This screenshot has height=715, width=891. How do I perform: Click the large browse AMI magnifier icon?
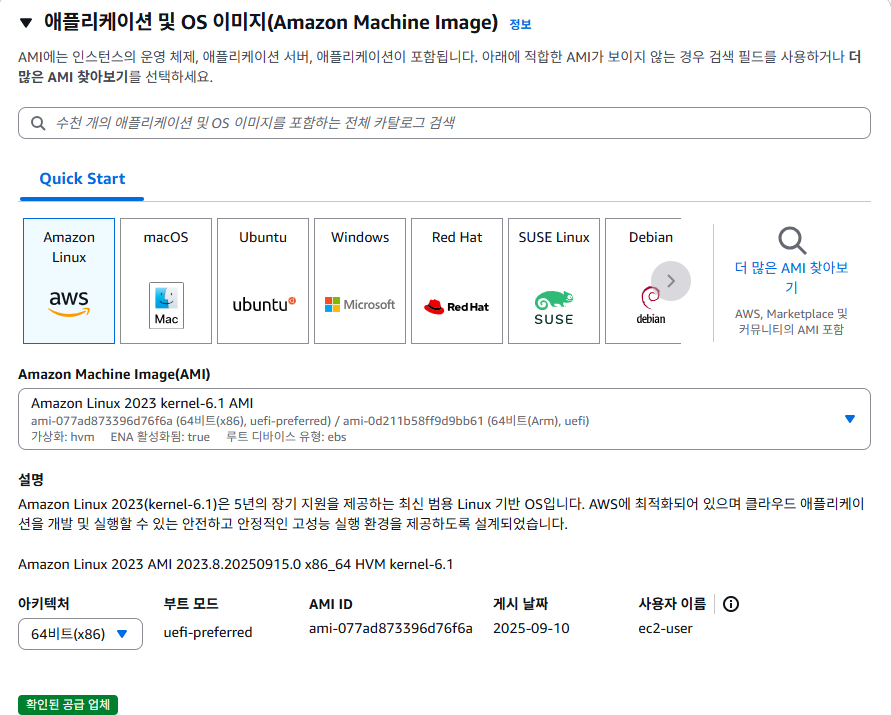coord(792,240)
